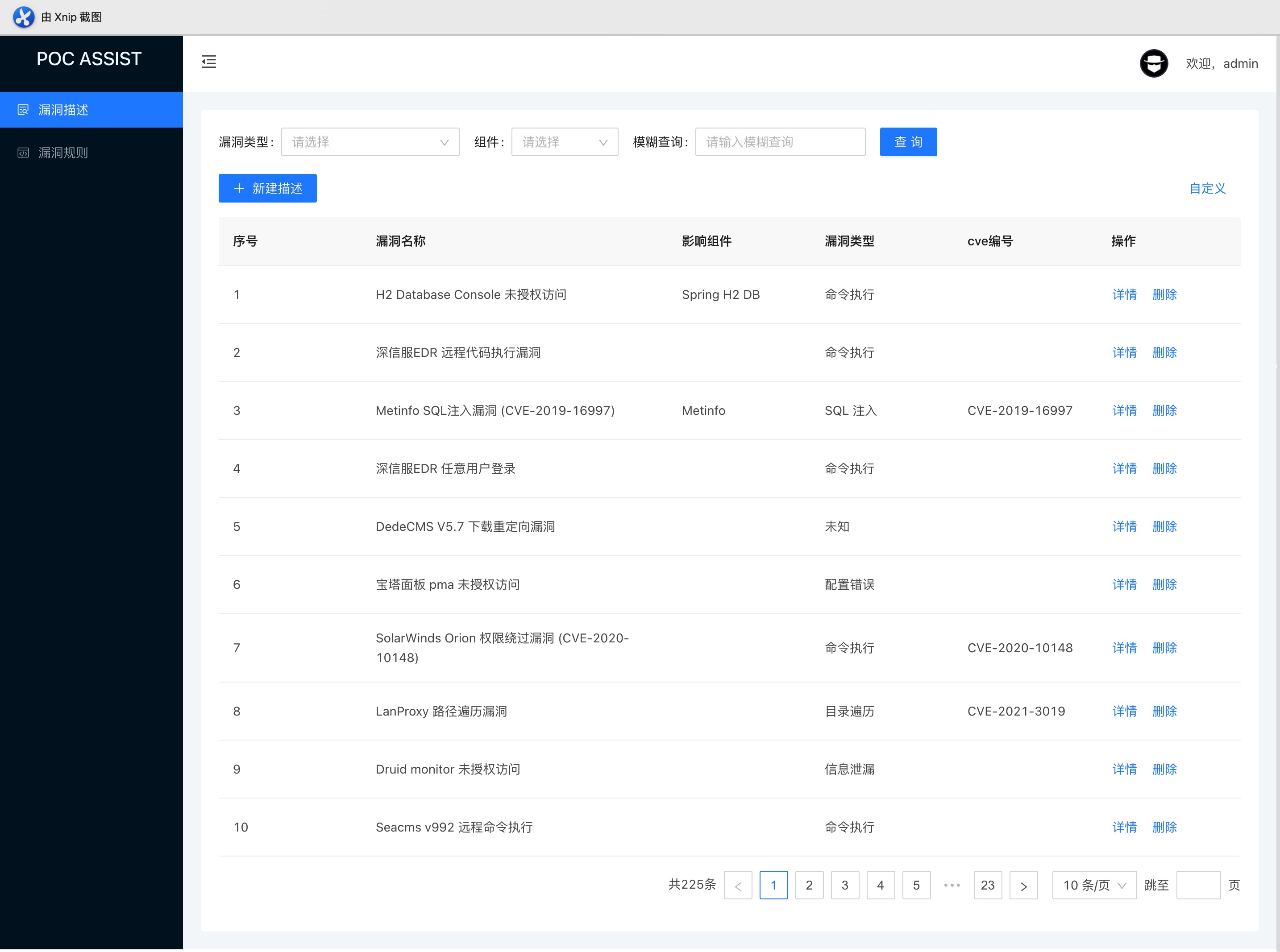Open 详情 for H2 Database Console row
This screenshot has height=952, width=1280.
coord(1124,294)
